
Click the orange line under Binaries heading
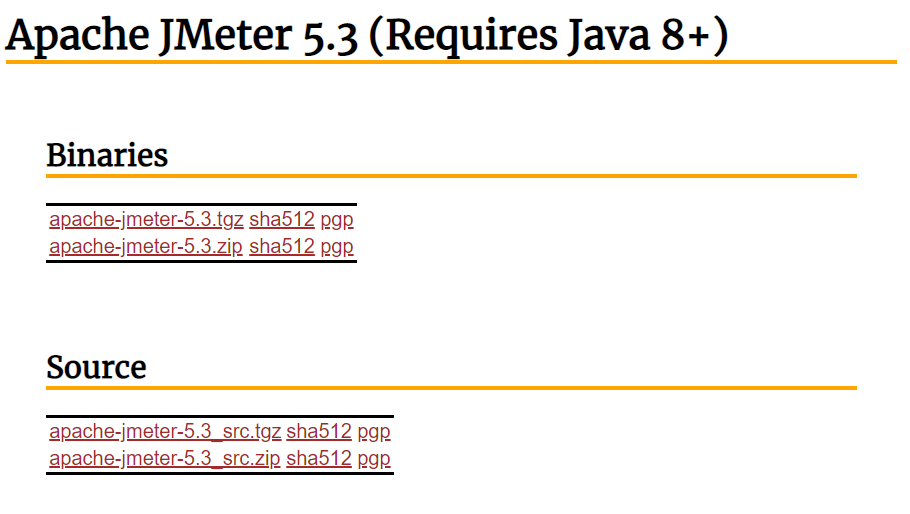click(x=451, y=176)
